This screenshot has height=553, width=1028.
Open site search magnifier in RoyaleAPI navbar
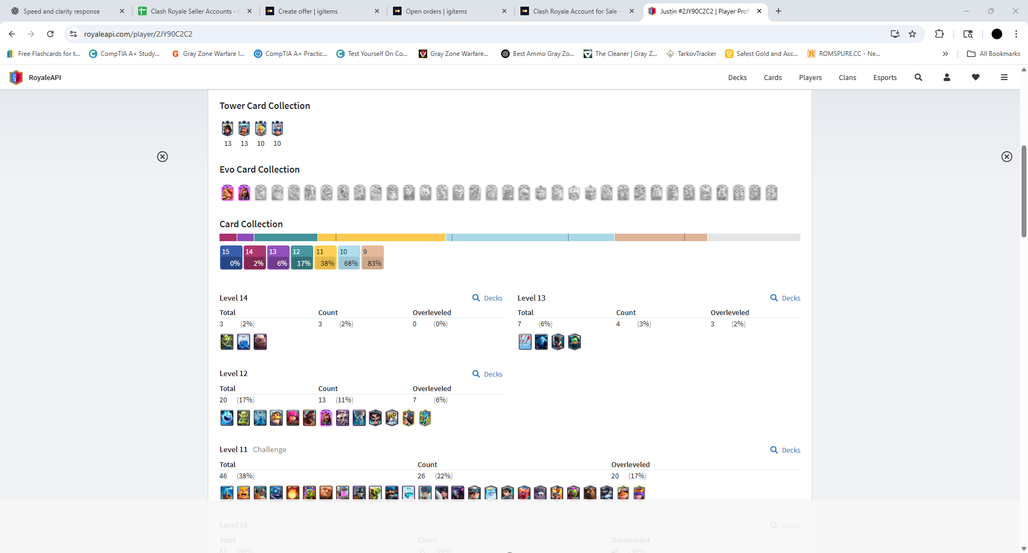(918, 77)
